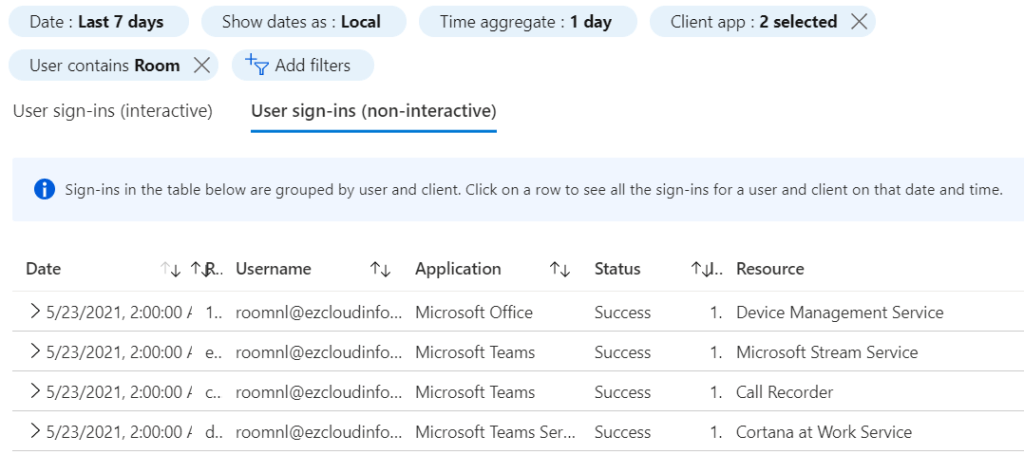Sort by Username column arrows

380,269
